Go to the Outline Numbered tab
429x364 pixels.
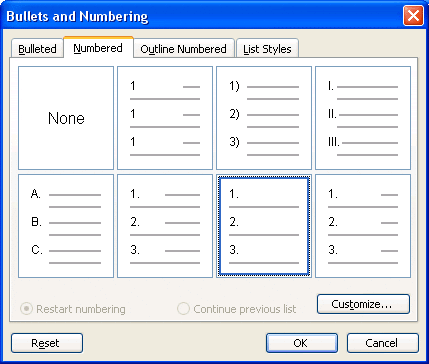tap(184, 49)
